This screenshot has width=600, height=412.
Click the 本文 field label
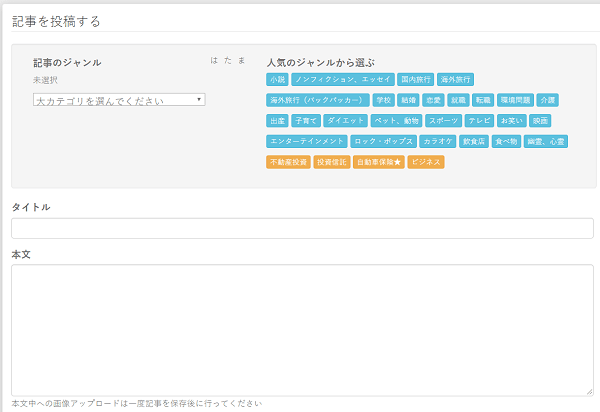coord(21,254)
